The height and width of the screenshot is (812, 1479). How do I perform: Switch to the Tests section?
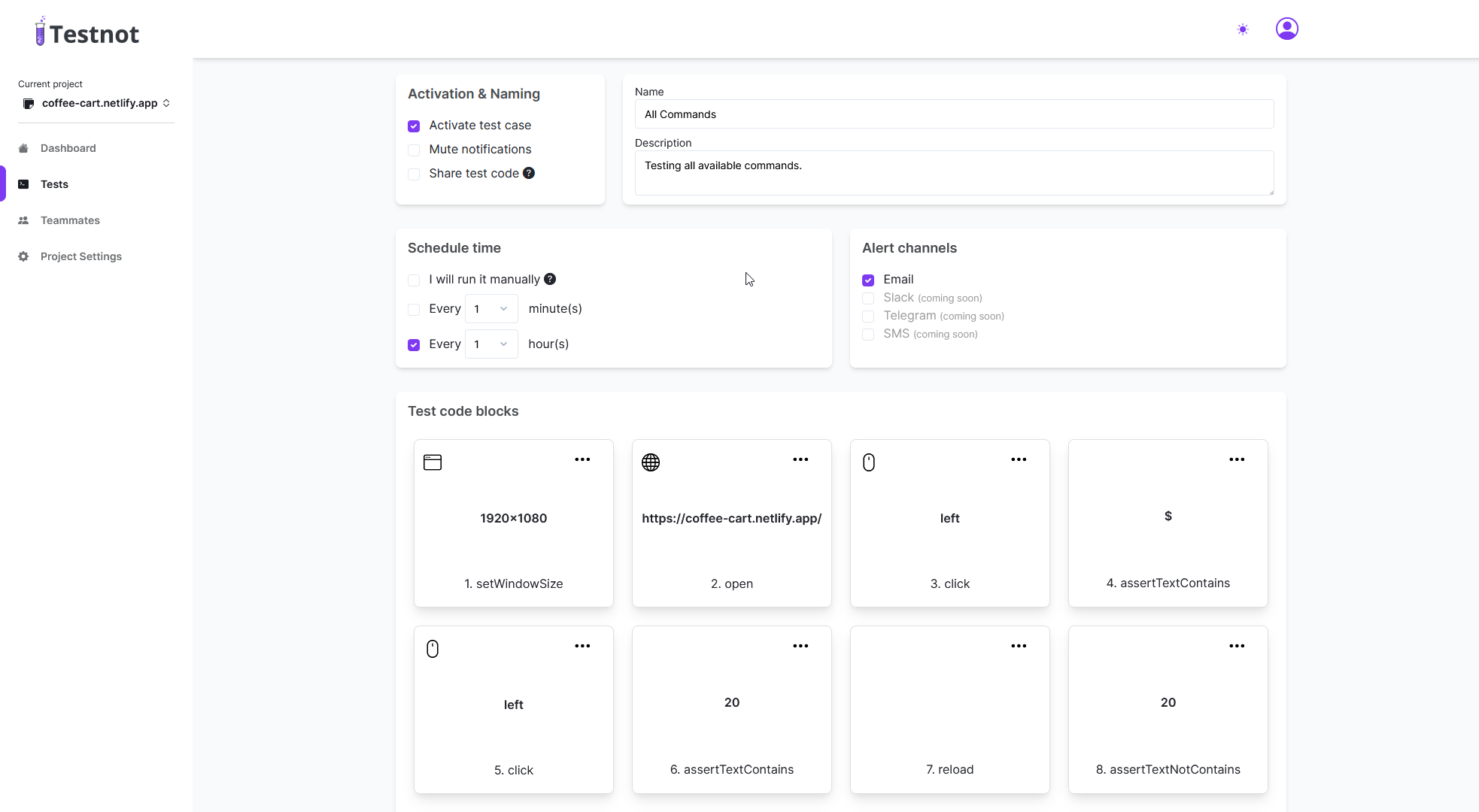tap(53, 184)
